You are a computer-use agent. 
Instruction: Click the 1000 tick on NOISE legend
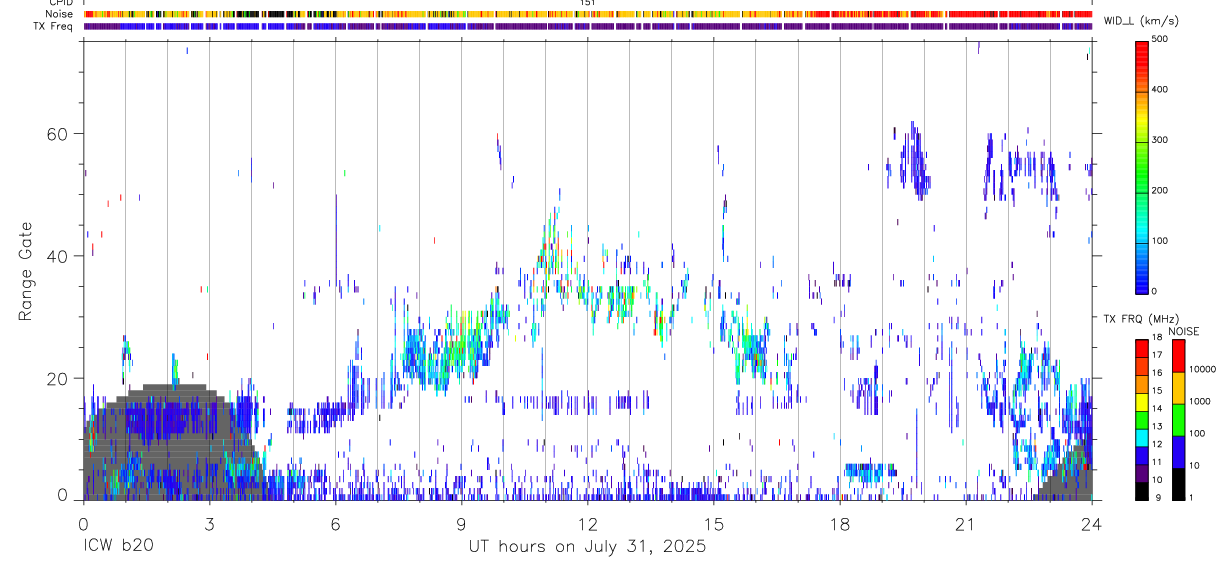coord(1200,401)
